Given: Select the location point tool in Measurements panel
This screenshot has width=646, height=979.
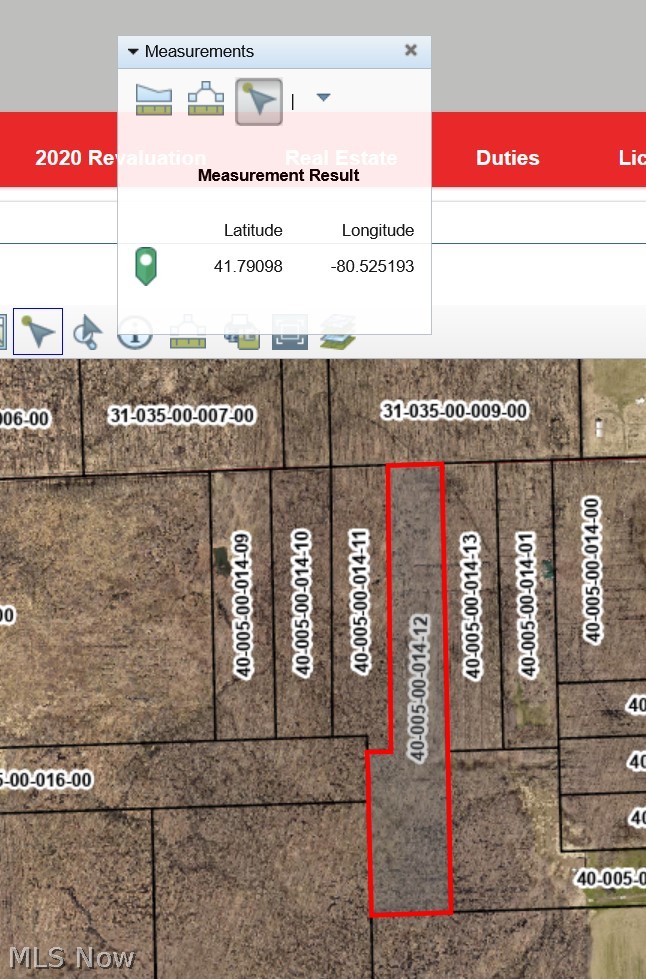Looking at the screenshot, I should coord(258,101).
